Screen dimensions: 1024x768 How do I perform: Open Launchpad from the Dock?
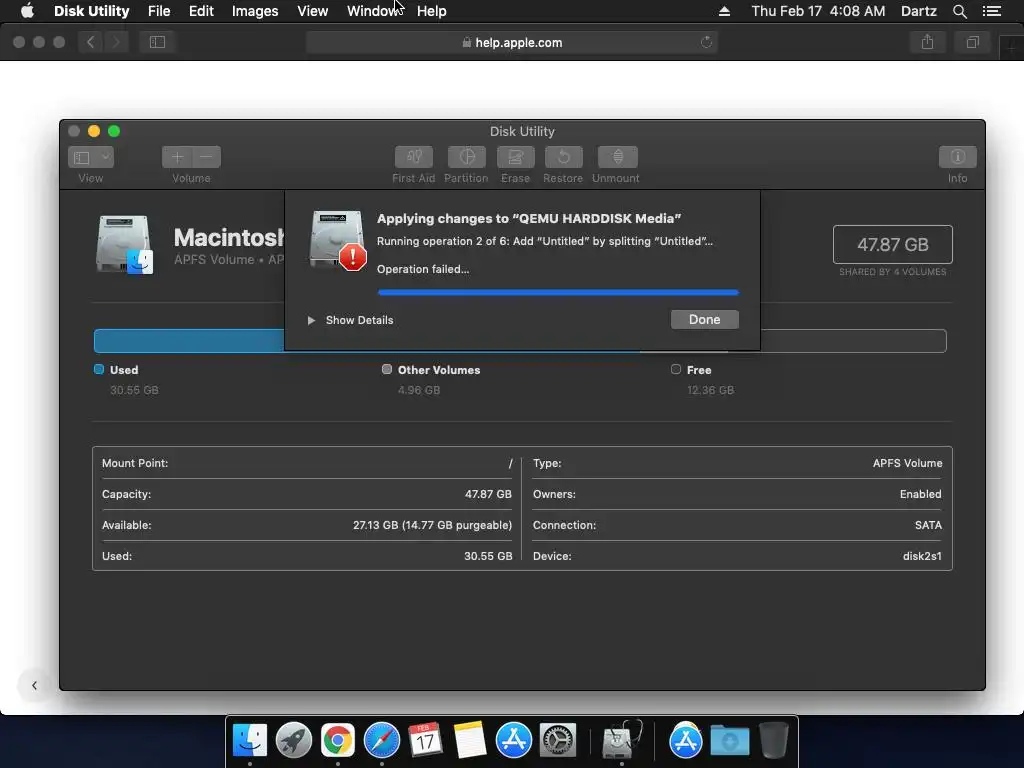click(294, 741)
